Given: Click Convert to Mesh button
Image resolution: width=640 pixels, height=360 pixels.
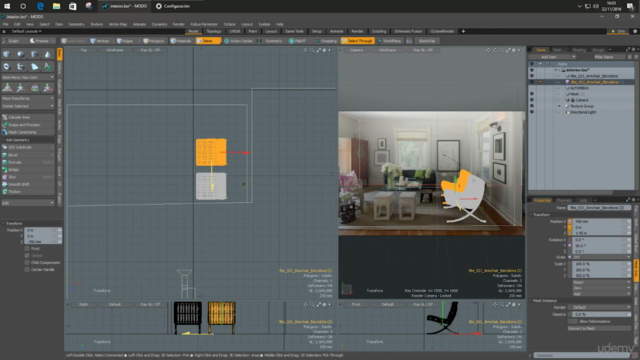Looking at the screenshot, I should click(x=599, y=328).
